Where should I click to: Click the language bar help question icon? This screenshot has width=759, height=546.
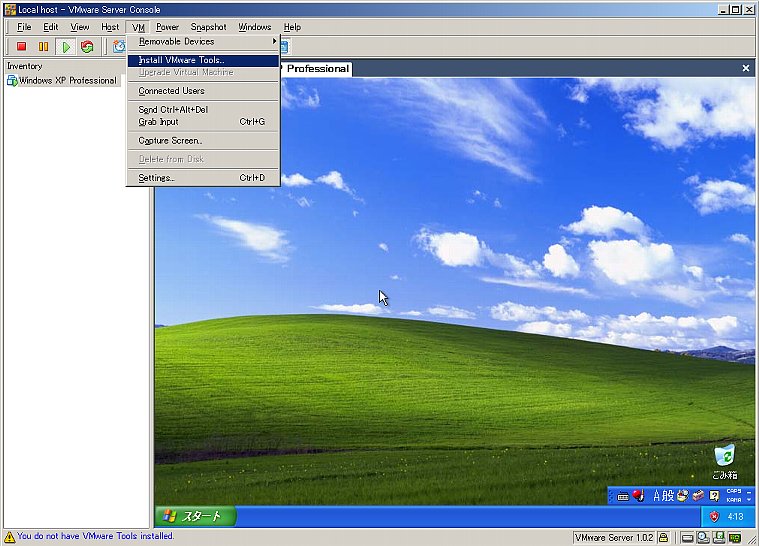point(714,496)
